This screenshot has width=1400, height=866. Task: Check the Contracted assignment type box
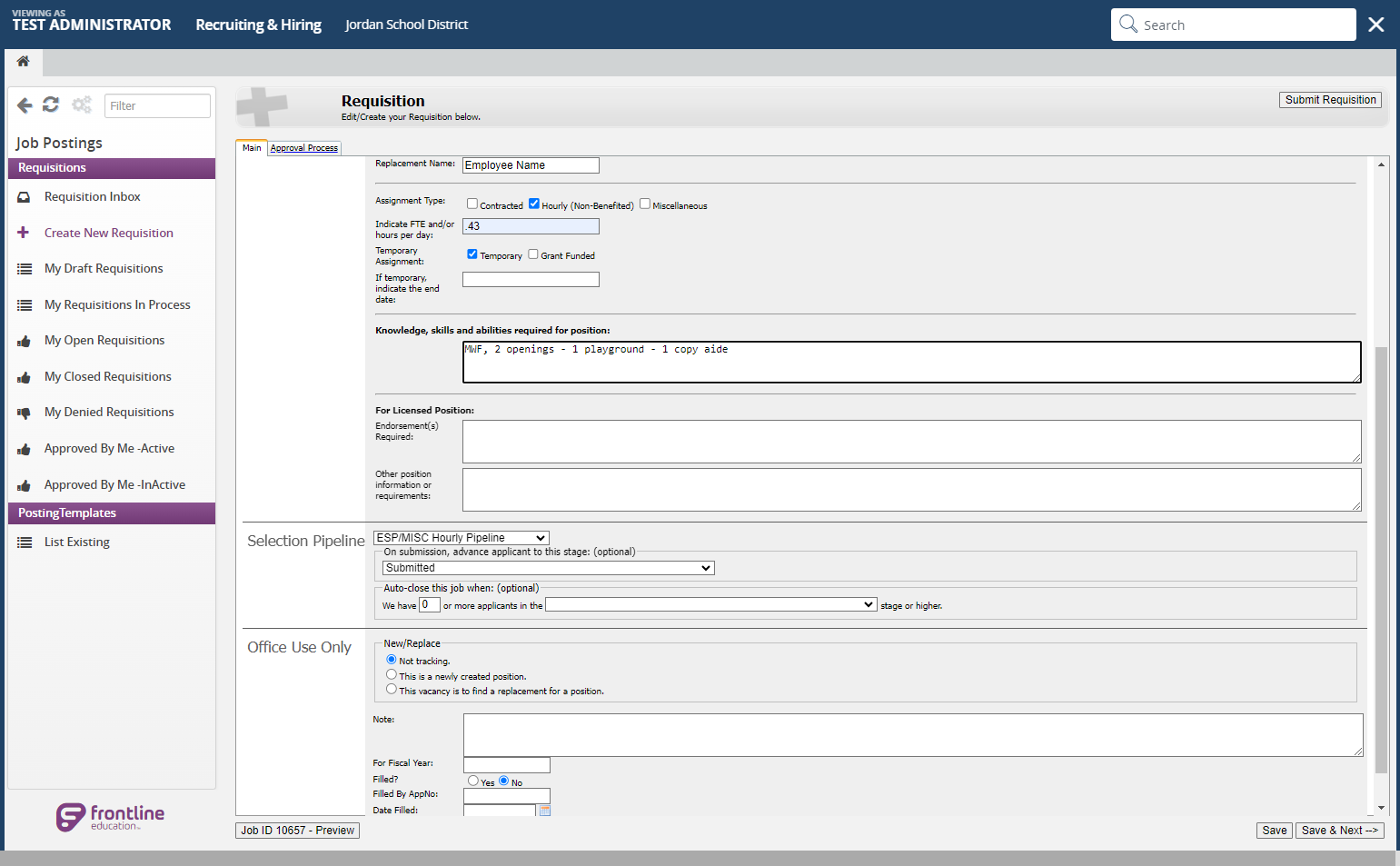[472, 204]
